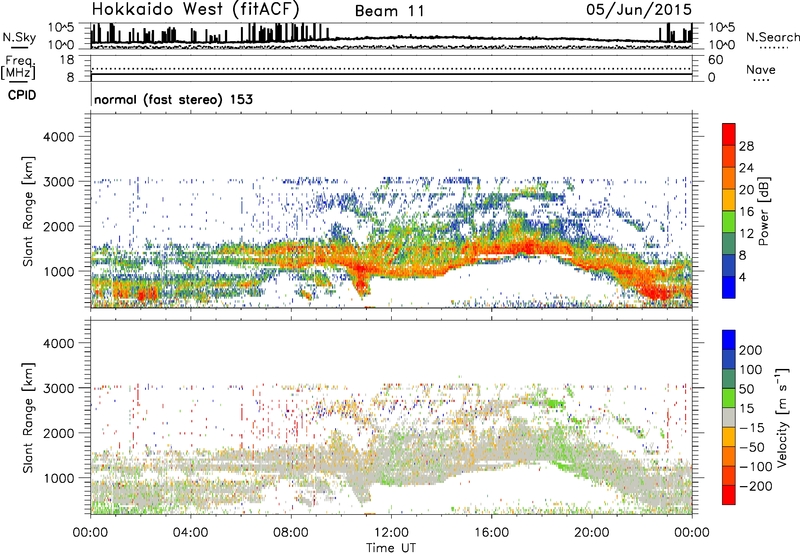This screenshot has height=554, width=800.
Task: Click the "Hokkaido West (fitACF)" plot title
Action: point(195,9)
